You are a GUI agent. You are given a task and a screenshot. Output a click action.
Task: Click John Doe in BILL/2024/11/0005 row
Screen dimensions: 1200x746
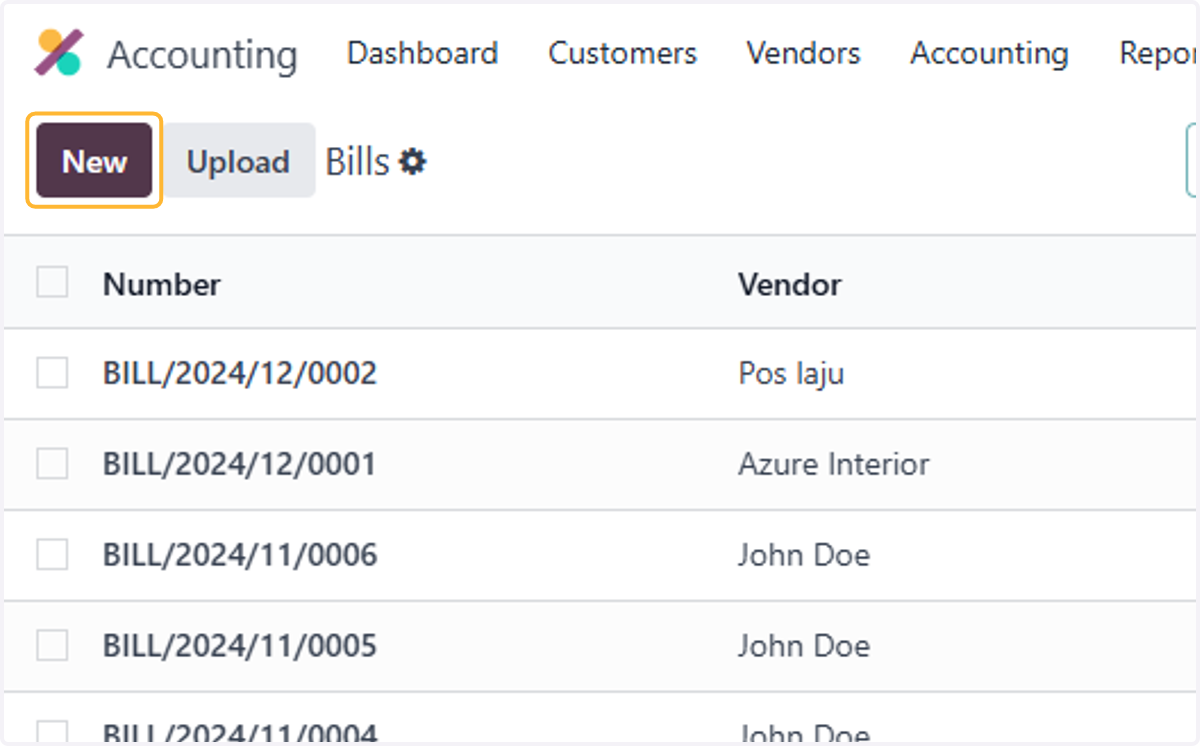pos(804,646)
